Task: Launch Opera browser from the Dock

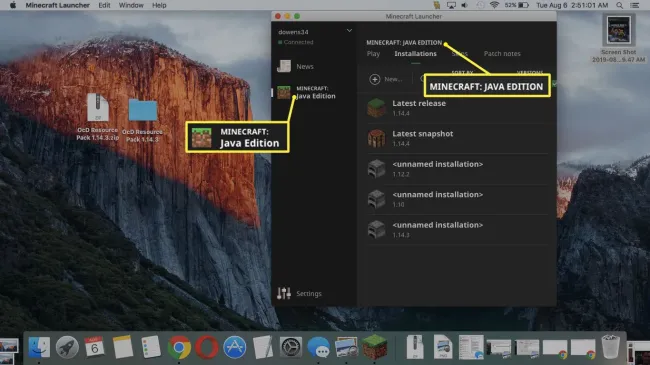Action: click(x=207, y=347)
